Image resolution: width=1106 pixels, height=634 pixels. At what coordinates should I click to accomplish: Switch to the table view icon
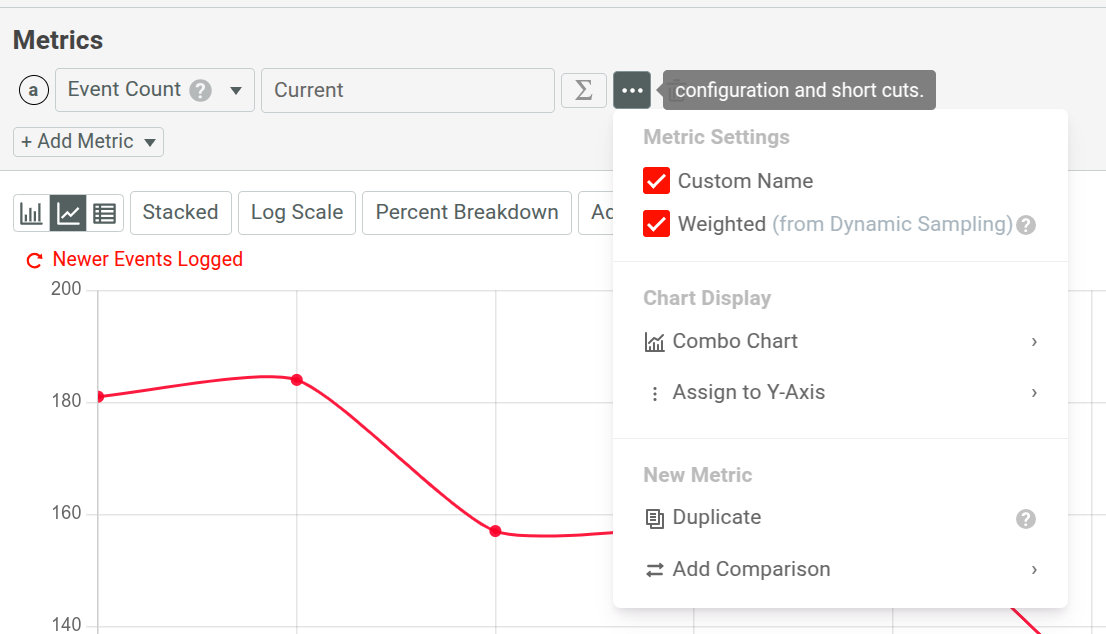pyautogui.click(x=103, y=212)
